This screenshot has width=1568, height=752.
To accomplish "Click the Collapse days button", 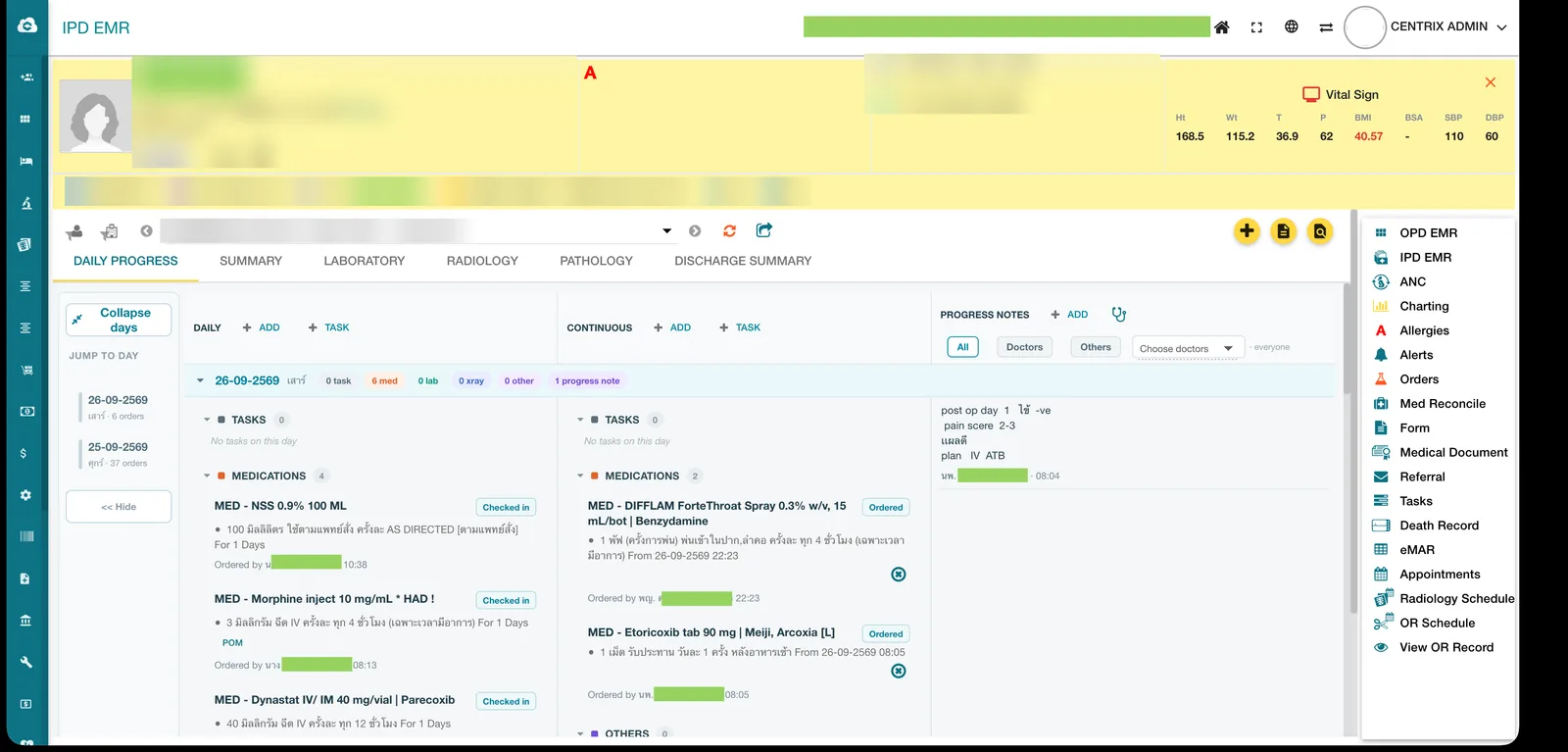I will pyautogui.click(x=119, y=320).
